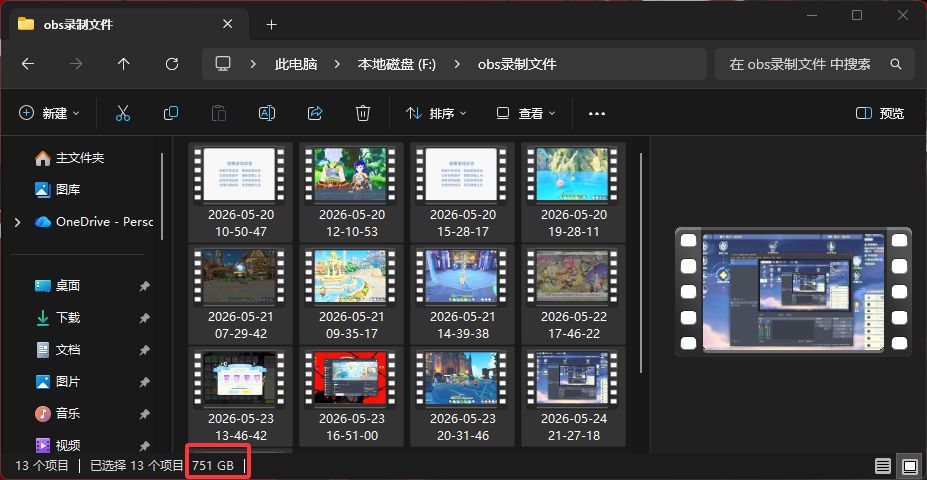Unpin 桌面 using its pin icon
Screen dimensions: 927x480
144,286
